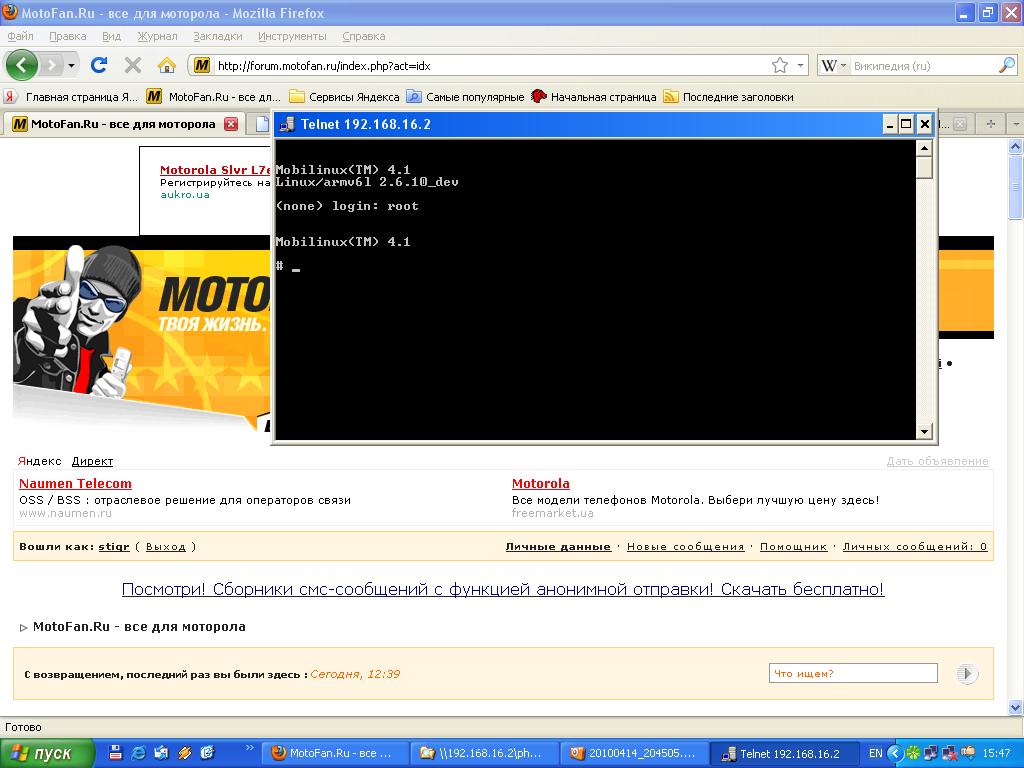Click the aukro.ua link
The width and height of the screenshot is (1024, 768).
(185, 195)
